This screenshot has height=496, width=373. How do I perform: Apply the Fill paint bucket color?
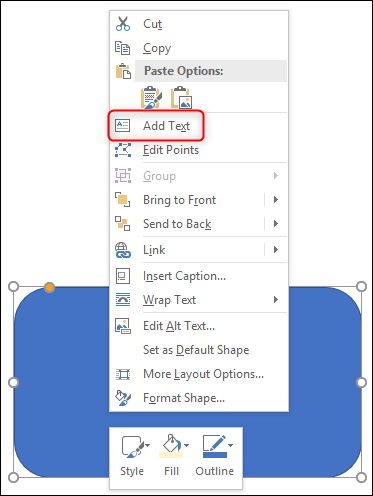pos(171,446)
